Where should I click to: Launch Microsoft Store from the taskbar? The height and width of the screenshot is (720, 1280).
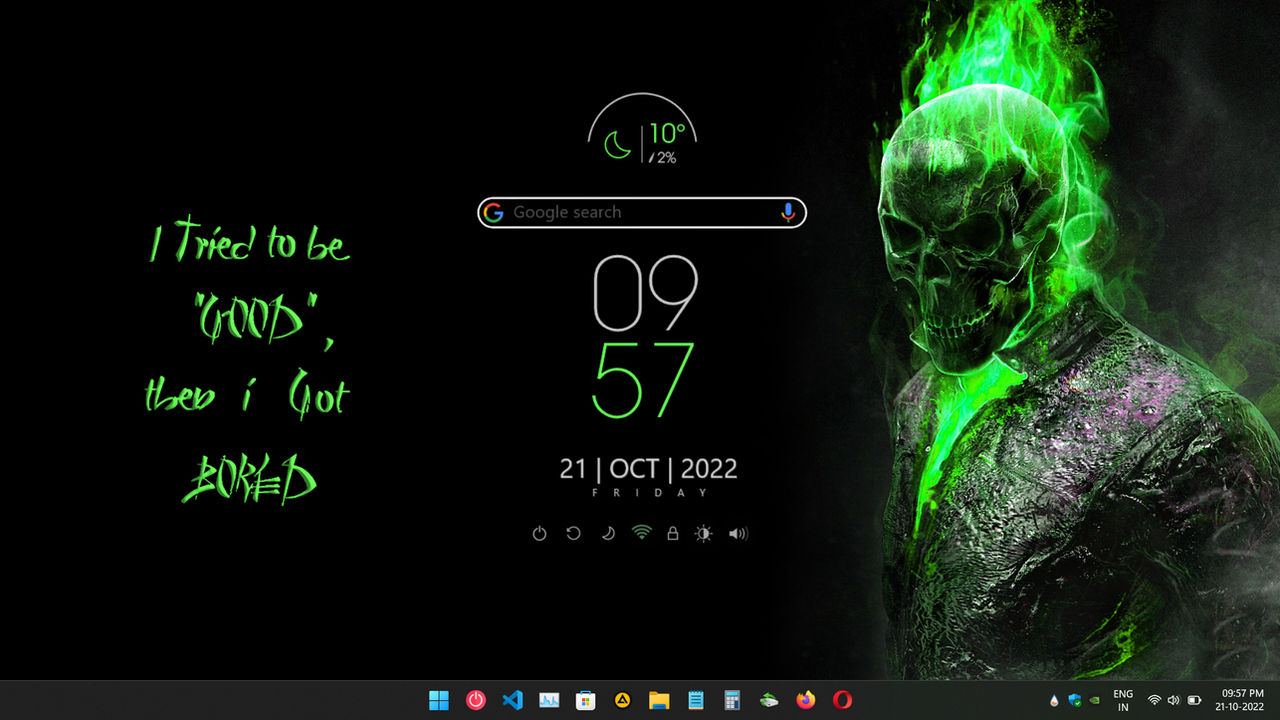click(x=586, y=700)
